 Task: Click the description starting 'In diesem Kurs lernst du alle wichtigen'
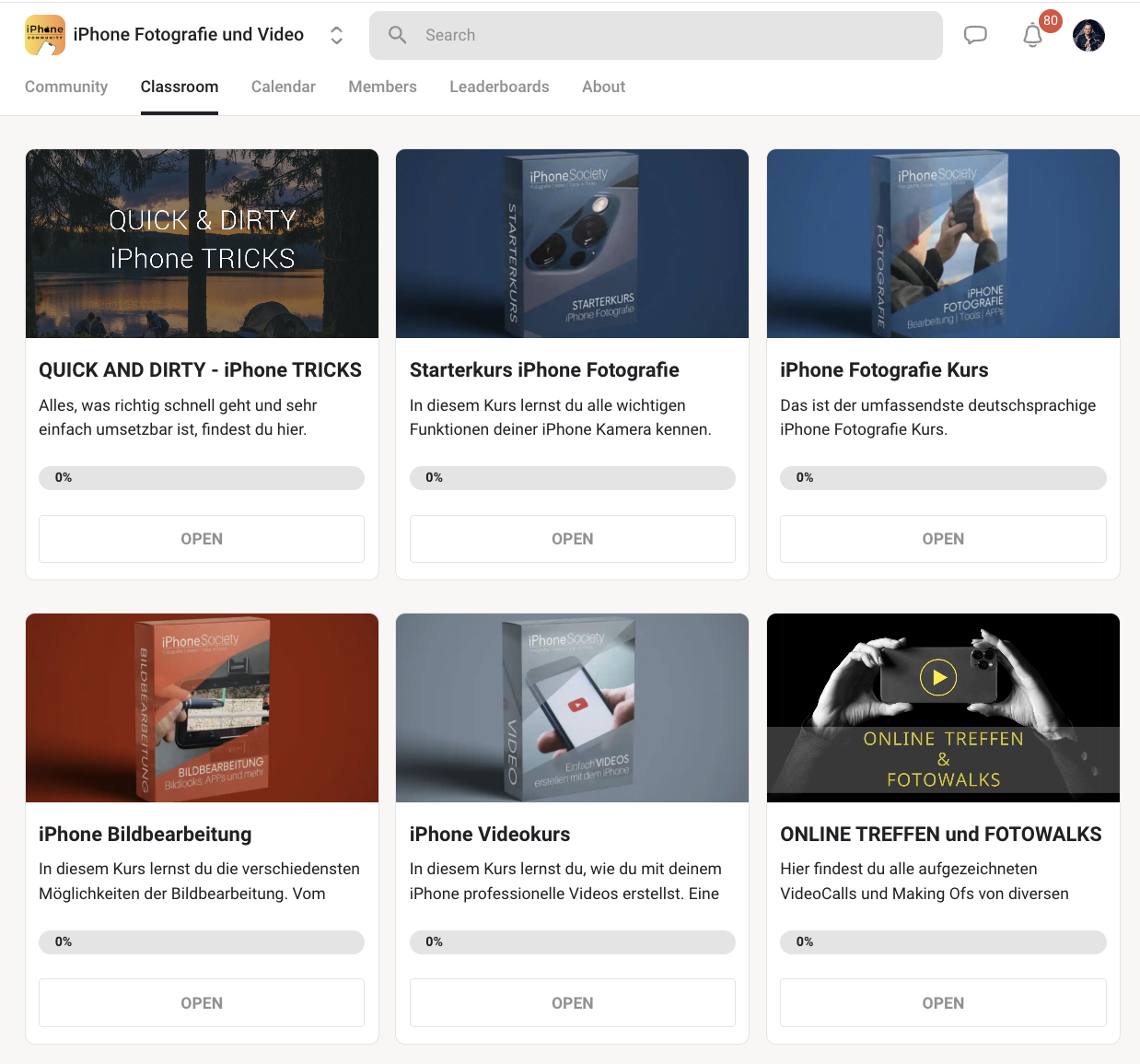[561, 417]
